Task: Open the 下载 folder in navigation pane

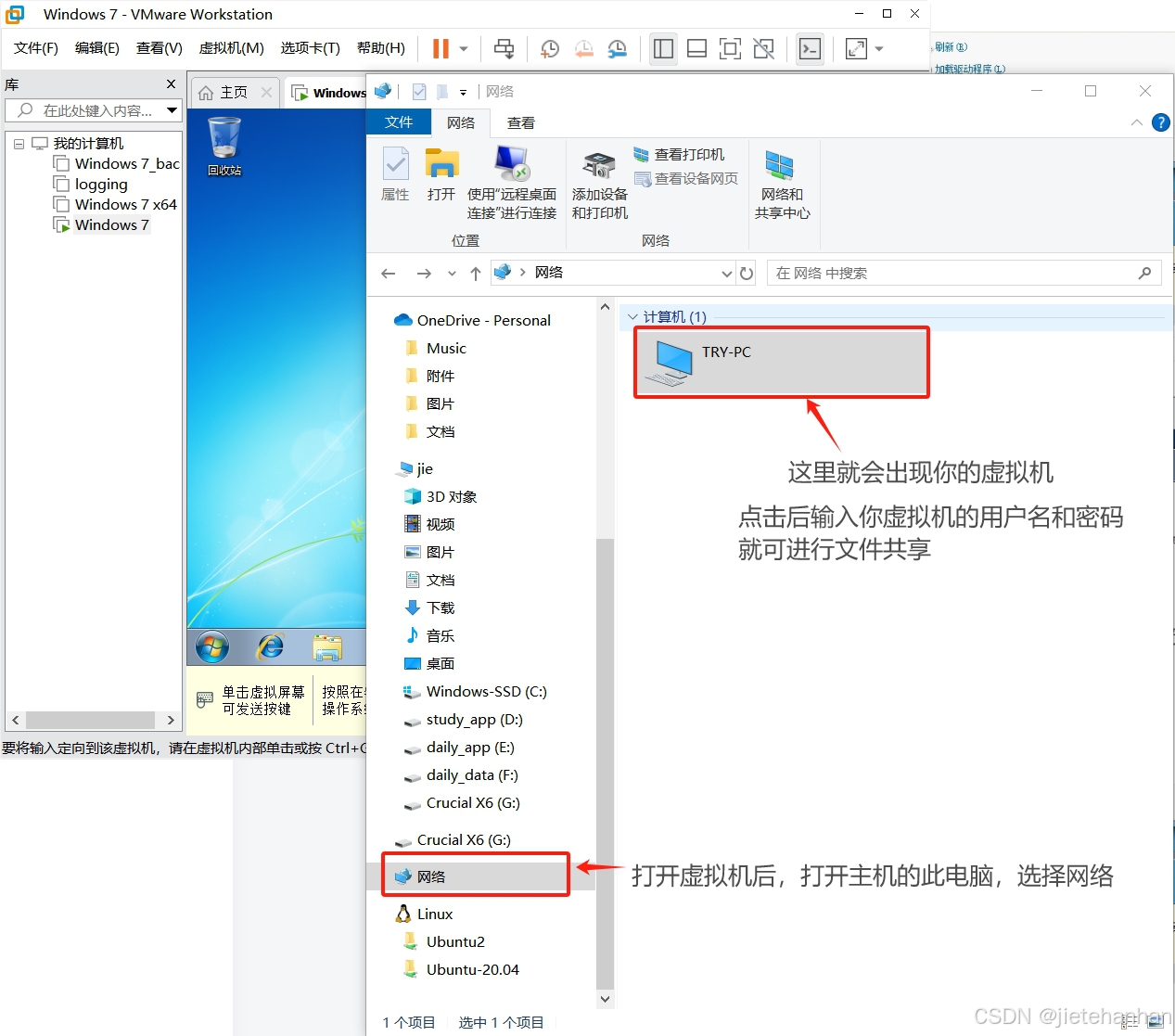Action: click(x=441, y=608)
